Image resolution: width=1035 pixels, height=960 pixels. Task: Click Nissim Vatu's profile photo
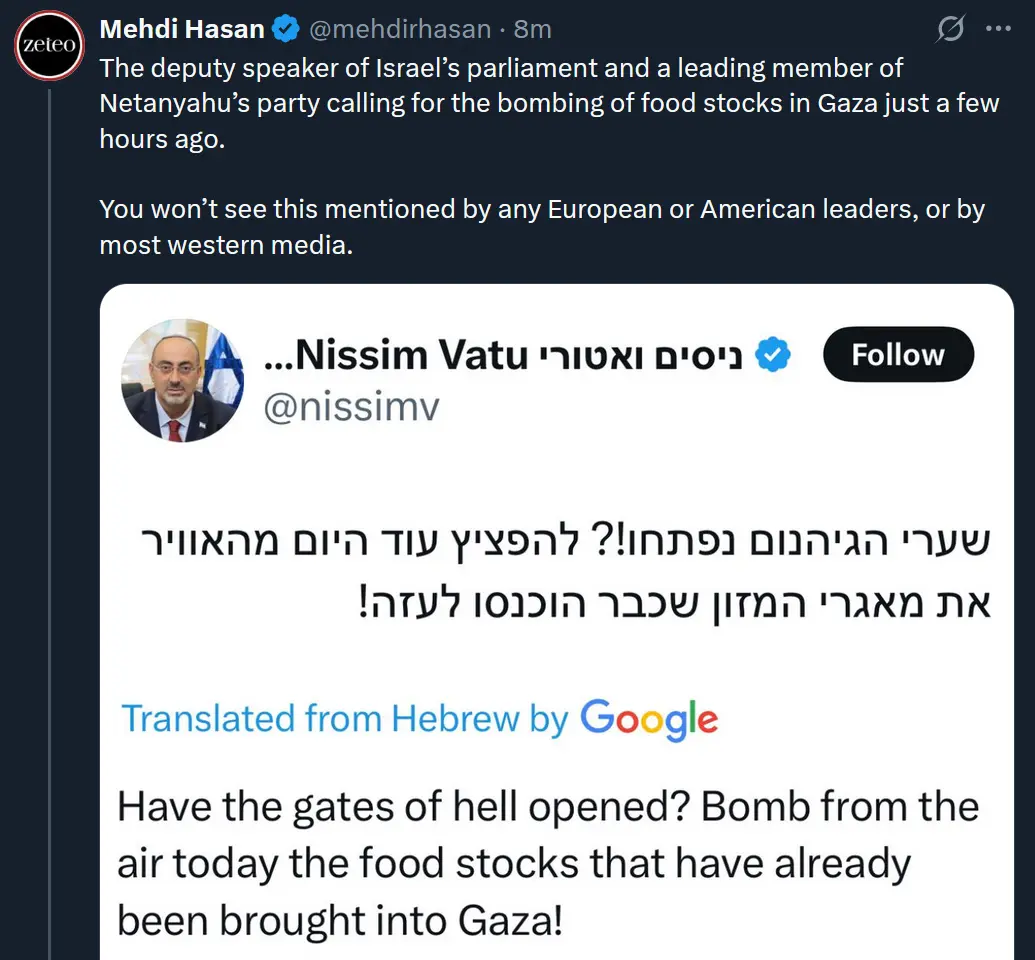pos(182,381)
